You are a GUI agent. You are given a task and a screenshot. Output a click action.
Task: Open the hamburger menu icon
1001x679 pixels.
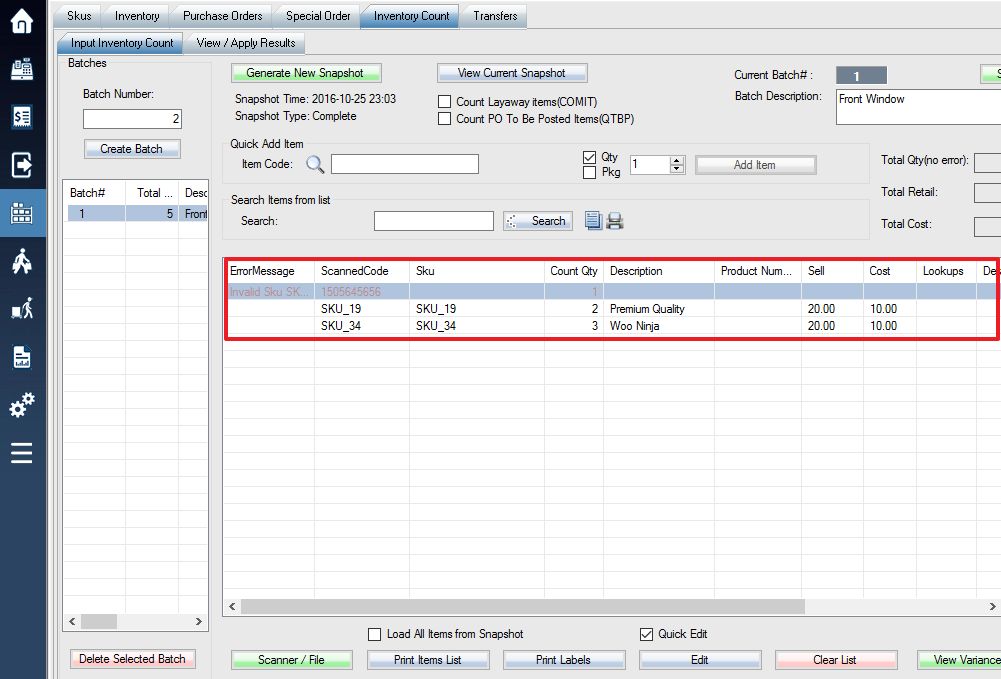point(22,453)
